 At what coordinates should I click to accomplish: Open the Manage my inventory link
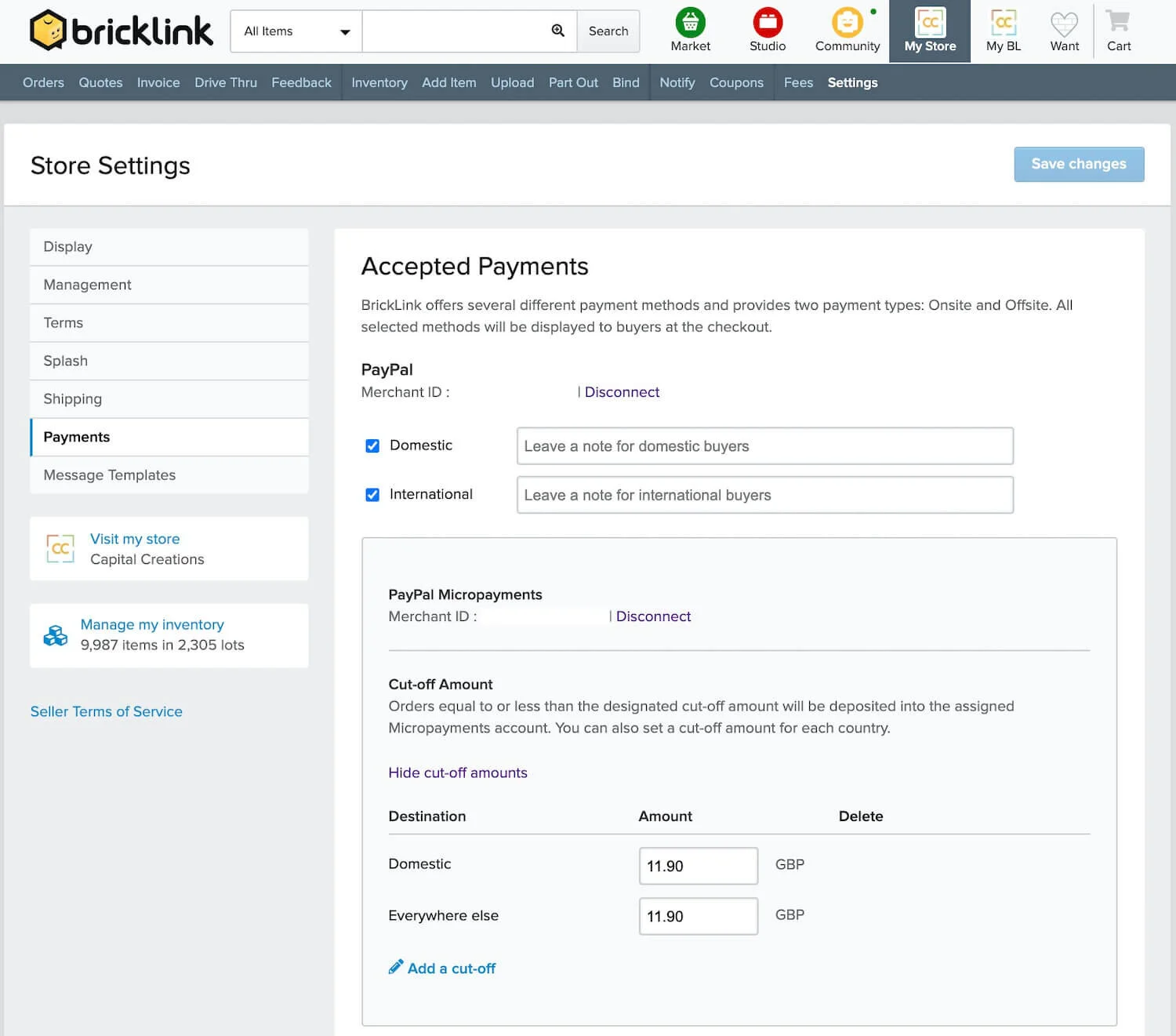point(152,624)
